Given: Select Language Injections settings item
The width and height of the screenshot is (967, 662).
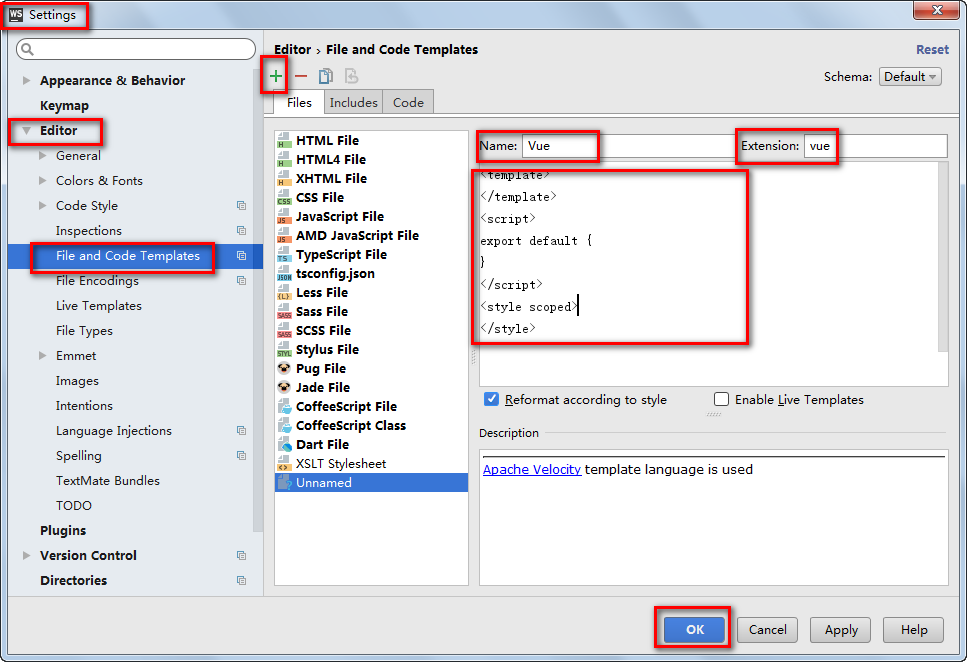Looking at the screenshot, I should pos(113,431).
